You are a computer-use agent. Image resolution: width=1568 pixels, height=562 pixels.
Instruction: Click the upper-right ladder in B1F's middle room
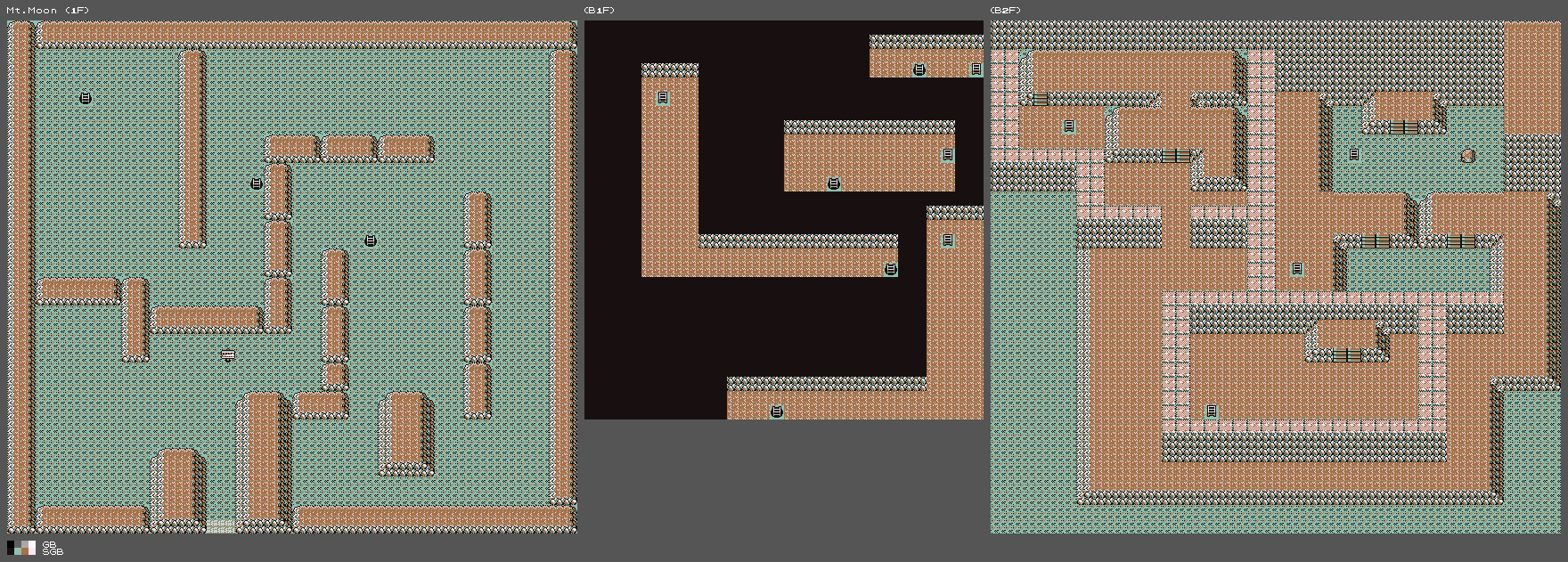[x=948, y=155]
